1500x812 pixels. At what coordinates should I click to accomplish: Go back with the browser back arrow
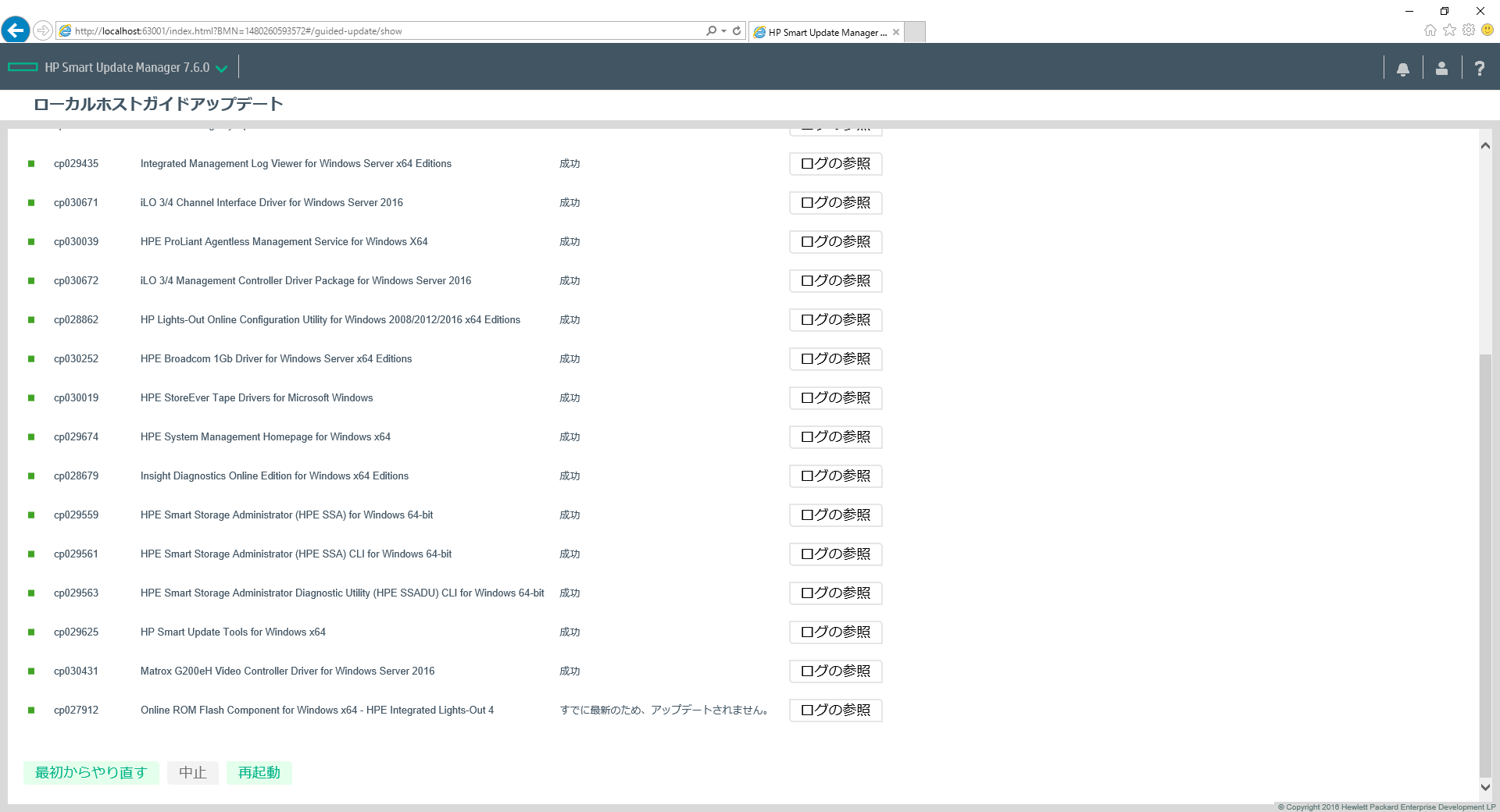click(15, 30)
